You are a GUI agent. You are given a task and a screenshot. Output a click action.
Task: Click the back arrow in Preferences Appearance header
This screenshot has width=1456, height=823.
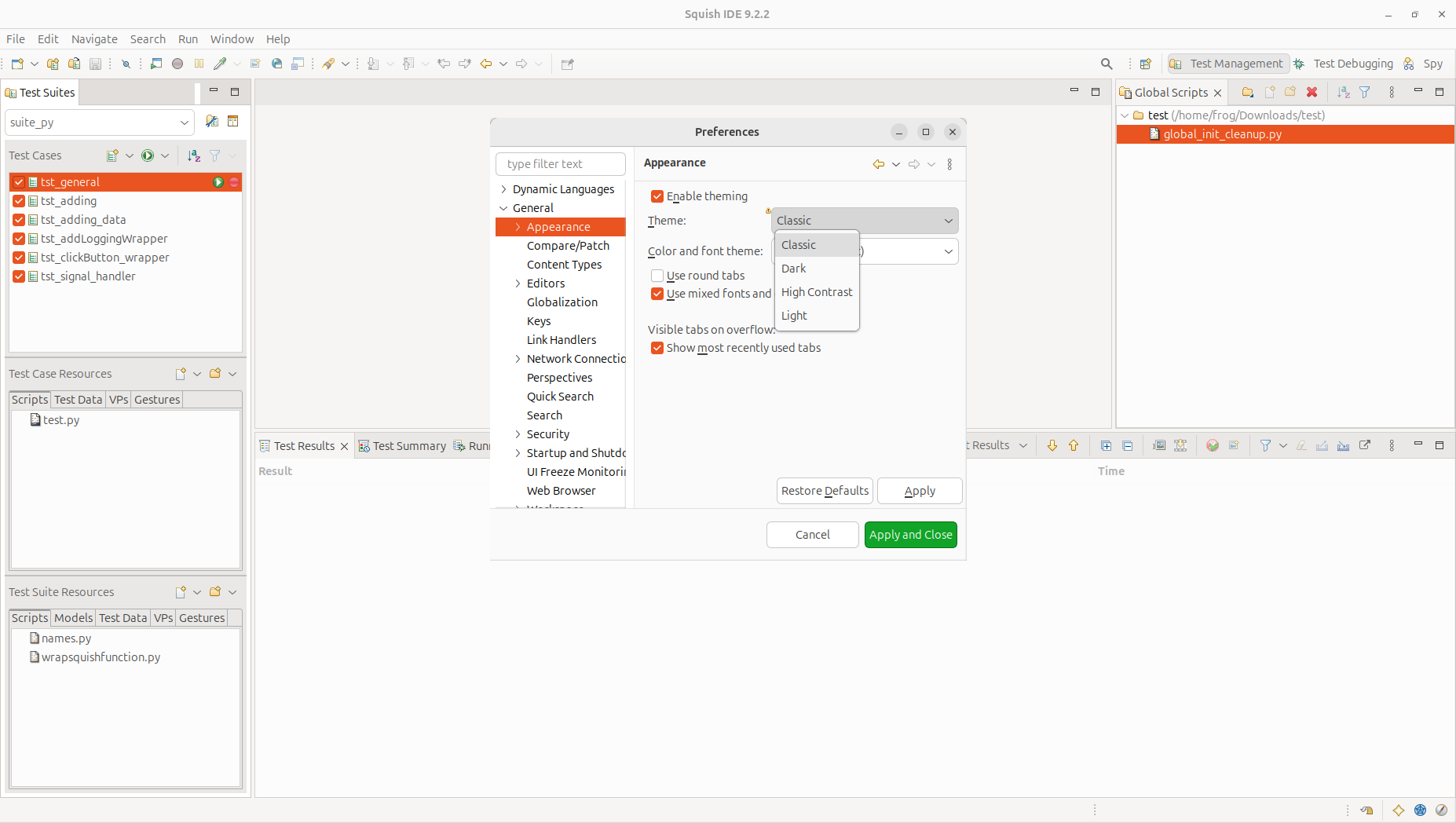click(878, 164)
